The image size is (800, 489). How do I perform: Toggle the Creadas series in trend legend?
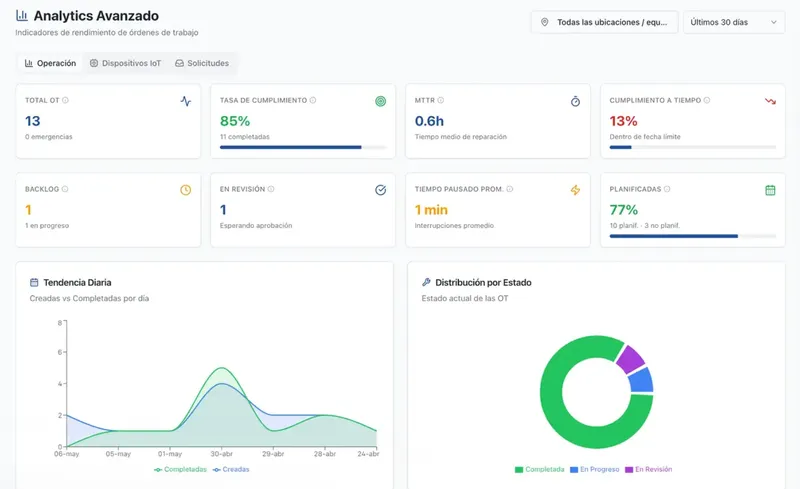click(231, 470)
